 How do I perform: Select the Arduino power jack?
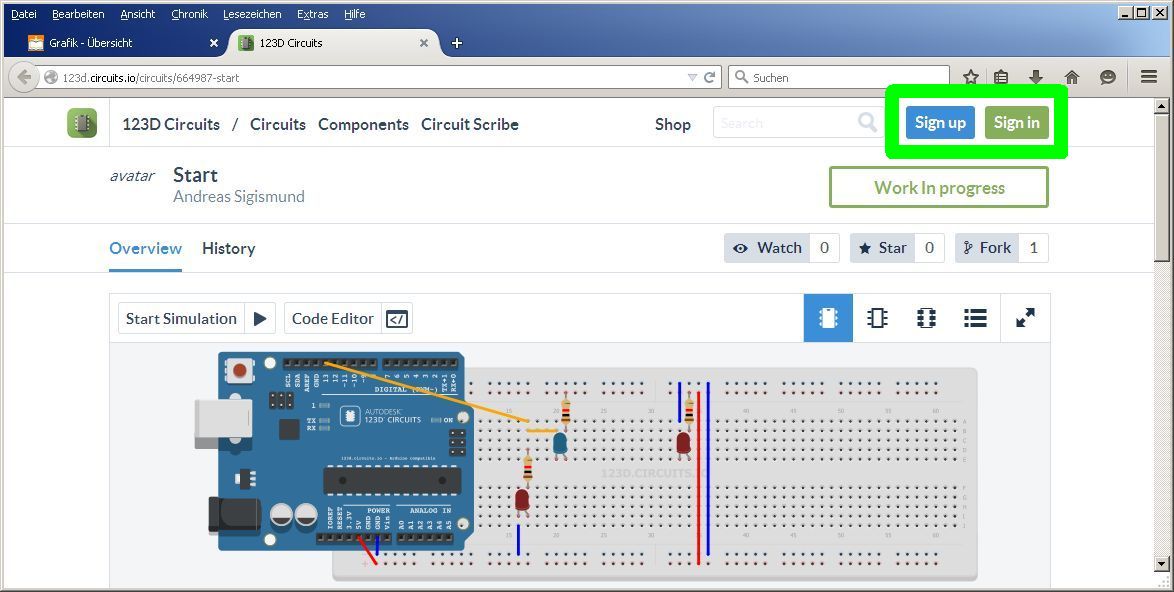(x=235, y=514)
